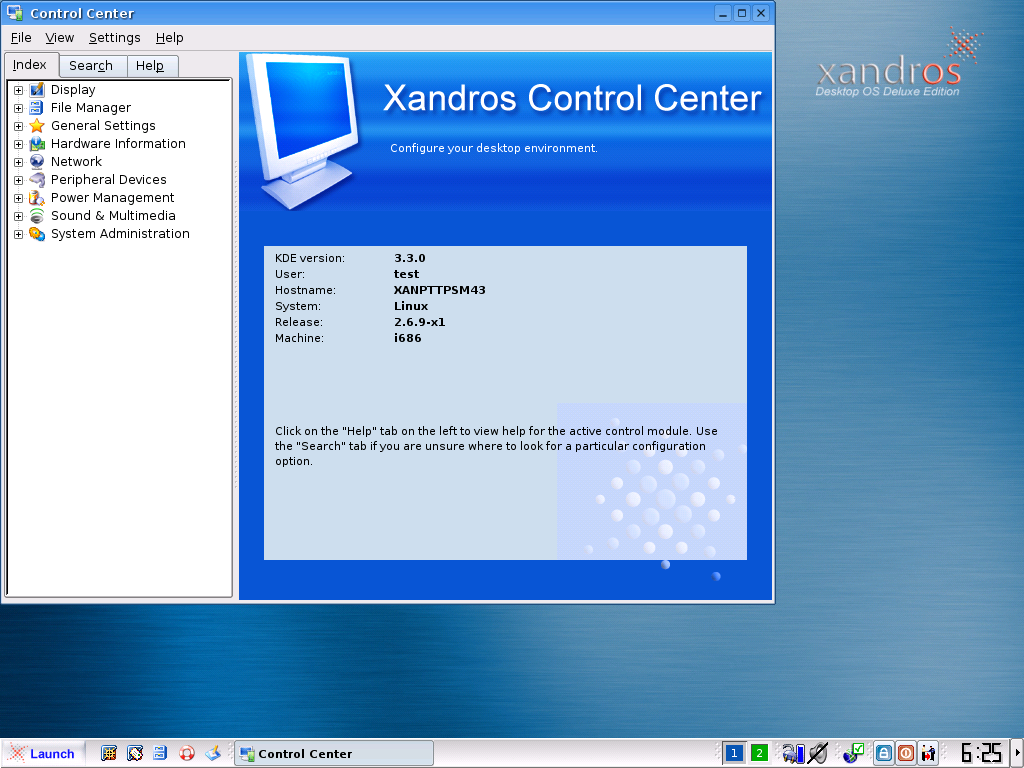1024x768 pixels.
Task: Expand the Sound & Multimedia tree node
Action: click(18, 216)
